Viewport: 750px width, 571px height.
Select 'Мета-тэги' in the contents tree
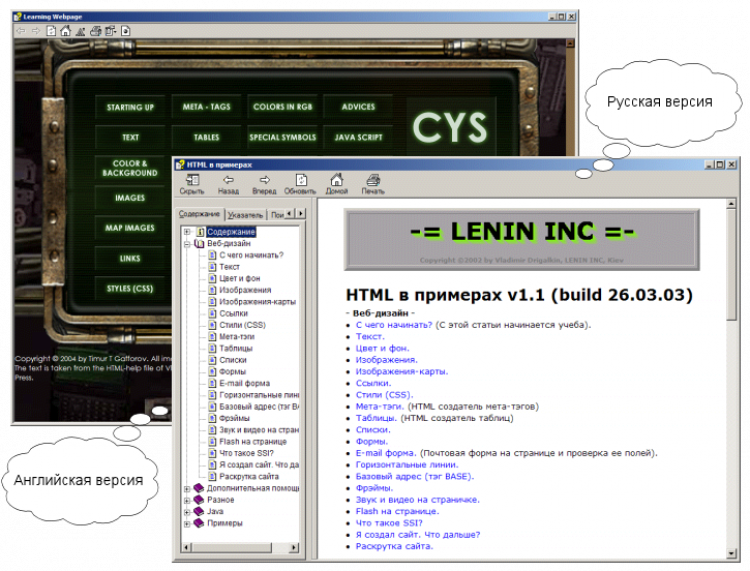[237, 337]
